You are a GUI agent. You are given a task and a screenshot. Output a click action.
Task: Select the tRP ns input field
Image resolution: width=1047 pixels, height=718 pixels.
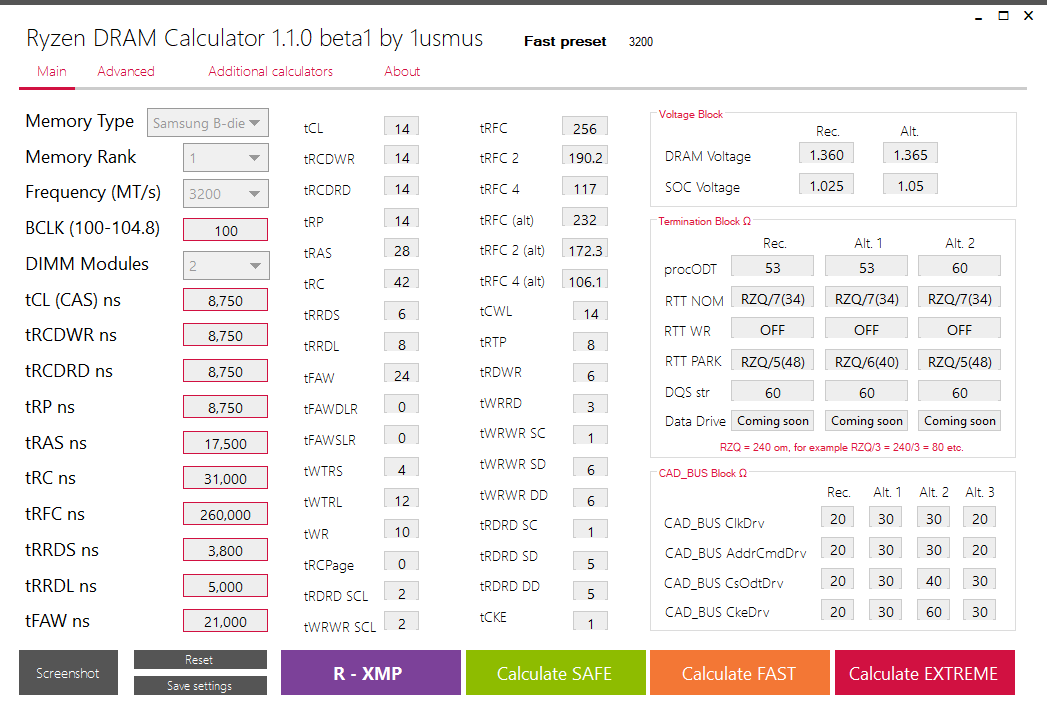226,407
